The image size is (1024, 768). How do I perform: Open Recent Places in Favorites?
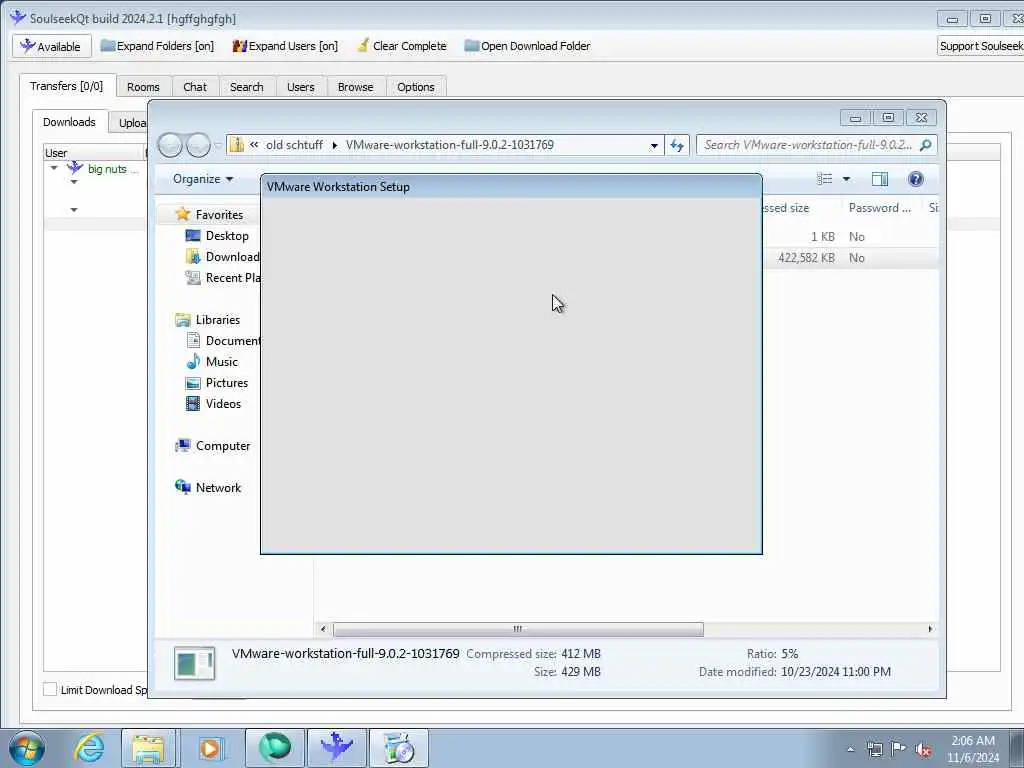click(x=222, y=278)
